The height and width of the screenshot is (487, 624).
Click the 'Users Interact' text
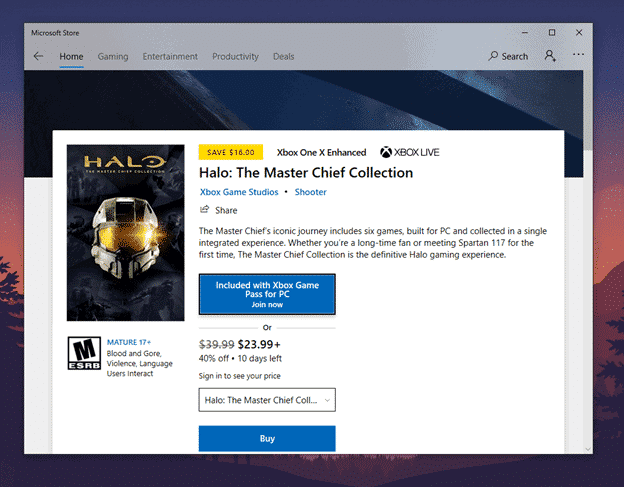coord(130,374)
